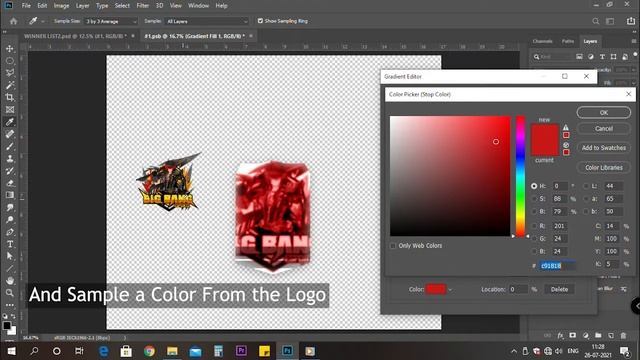640x360 pixels.
Task: Click the Location percentage input field
Action: click(519, 289)
